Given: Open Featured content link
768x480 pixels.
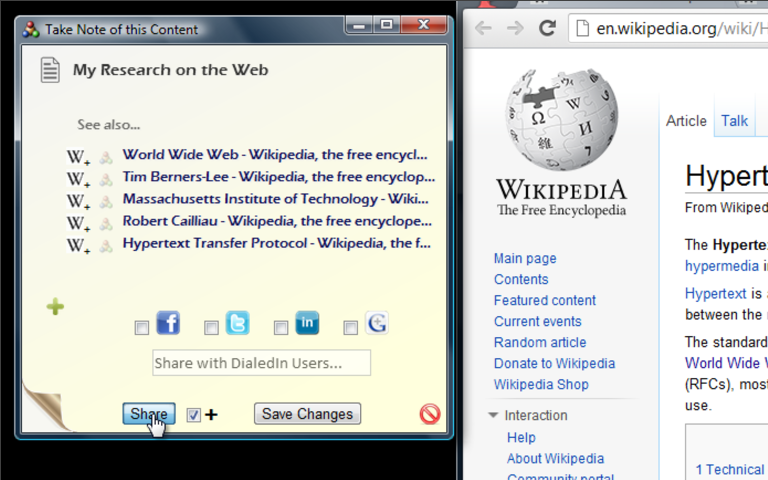Looking at the screenshot, I should pos(545,300).
